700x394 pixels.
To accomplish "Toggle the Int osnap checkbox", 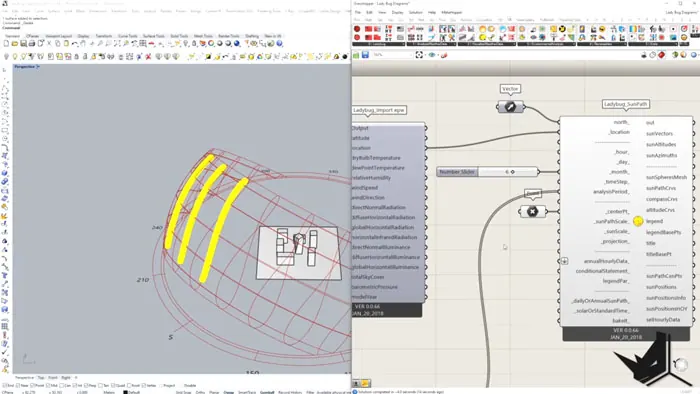I will click(75, 385).
